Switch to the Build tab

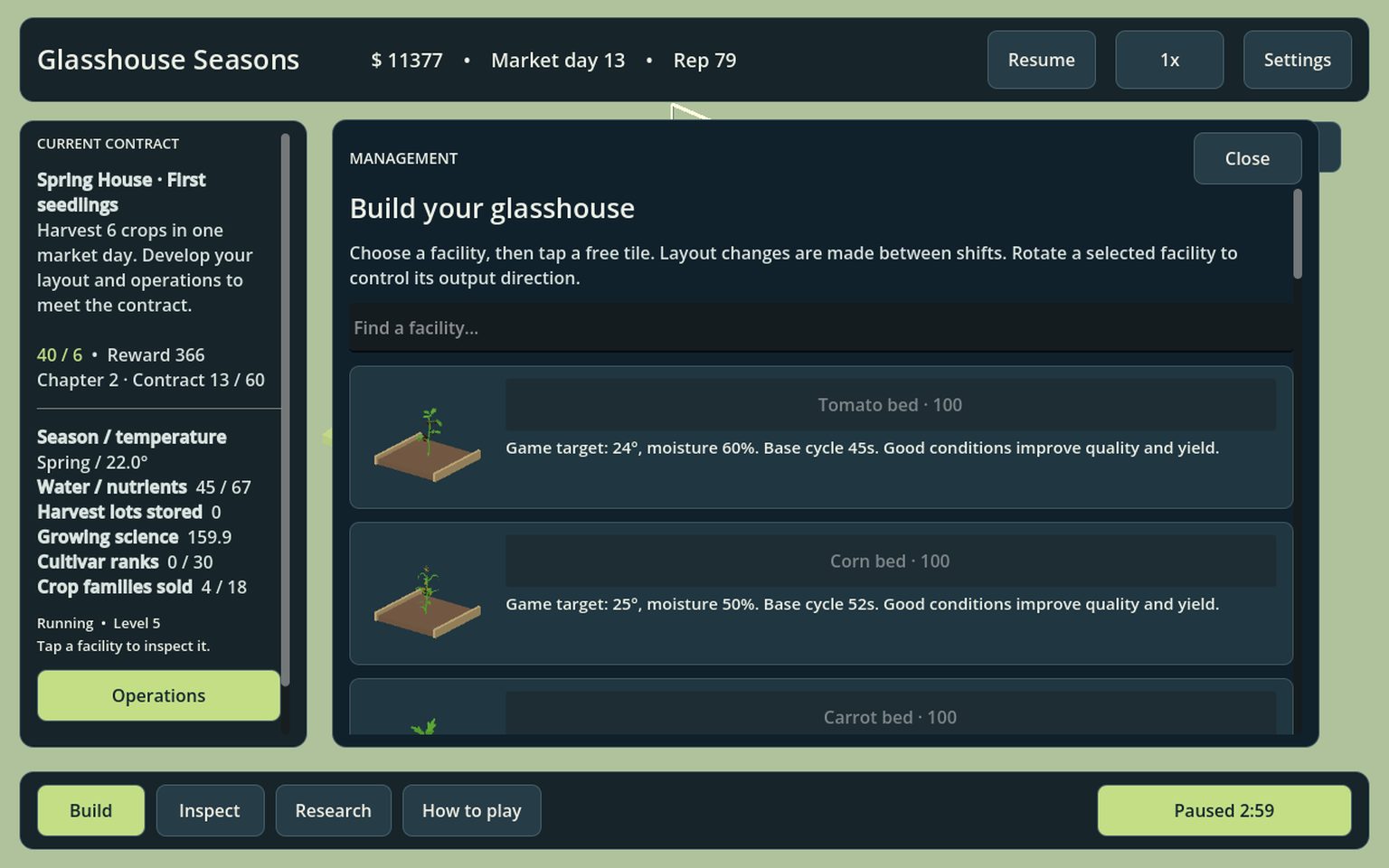90,810
